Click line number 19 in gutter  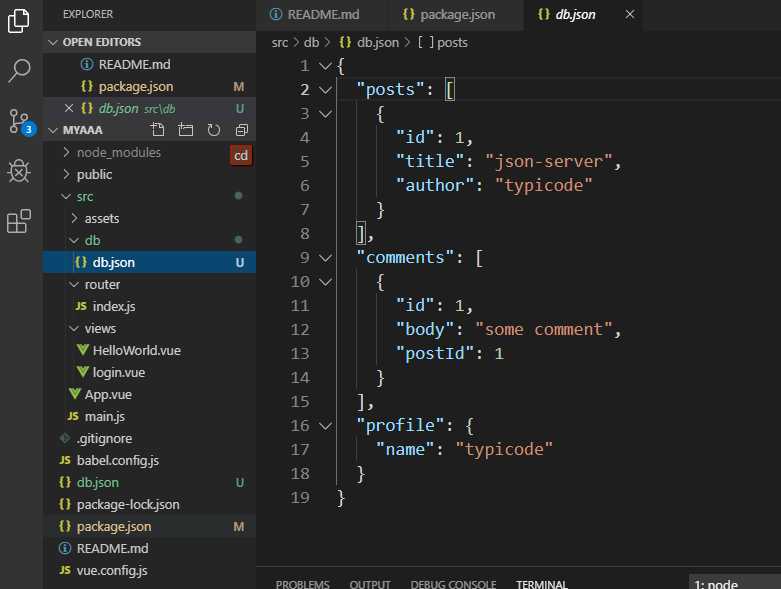(x=300, y=497)
